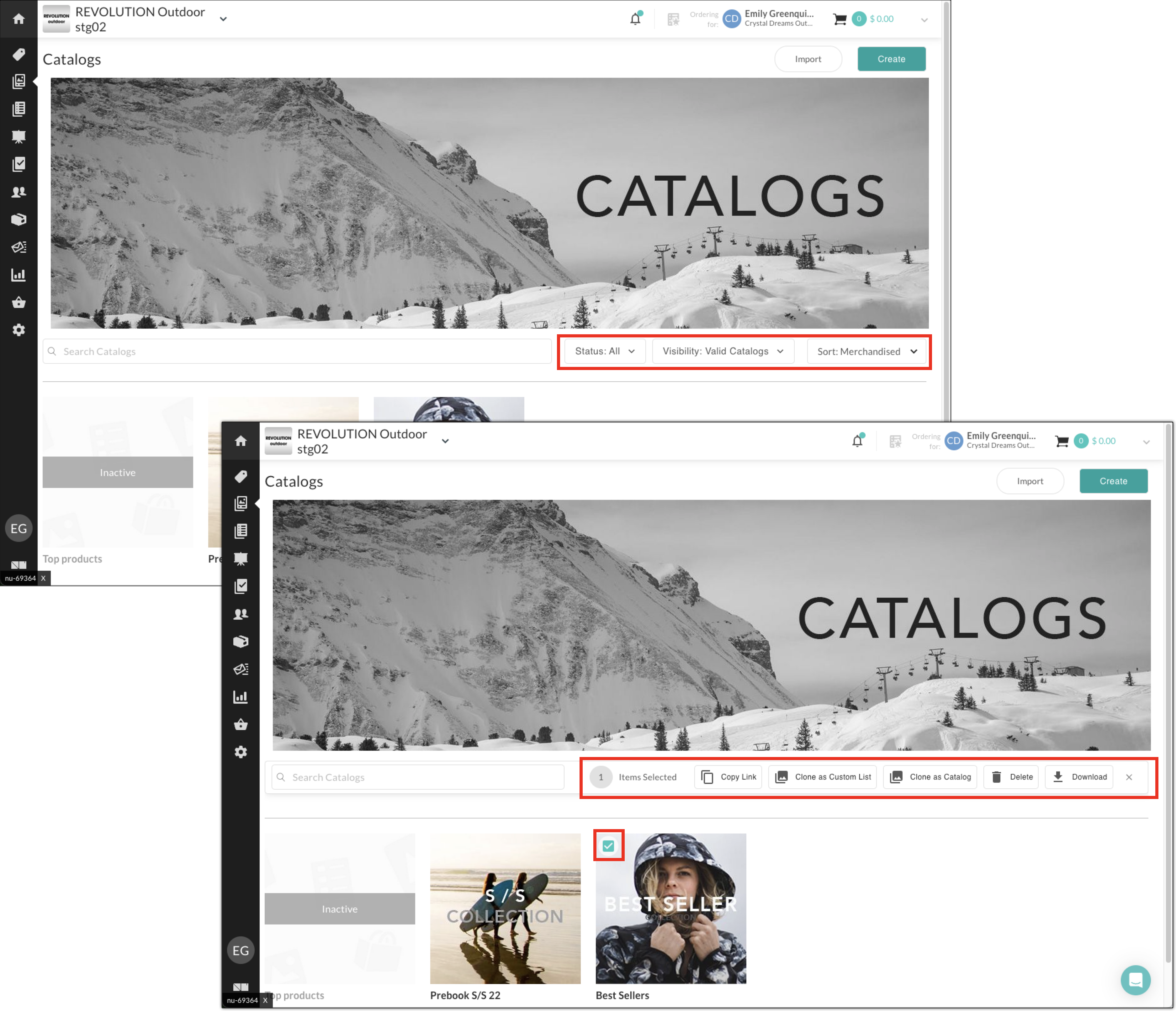
Task: Open the cart icon in bottom window header
Action: [x=1061, y=442]
